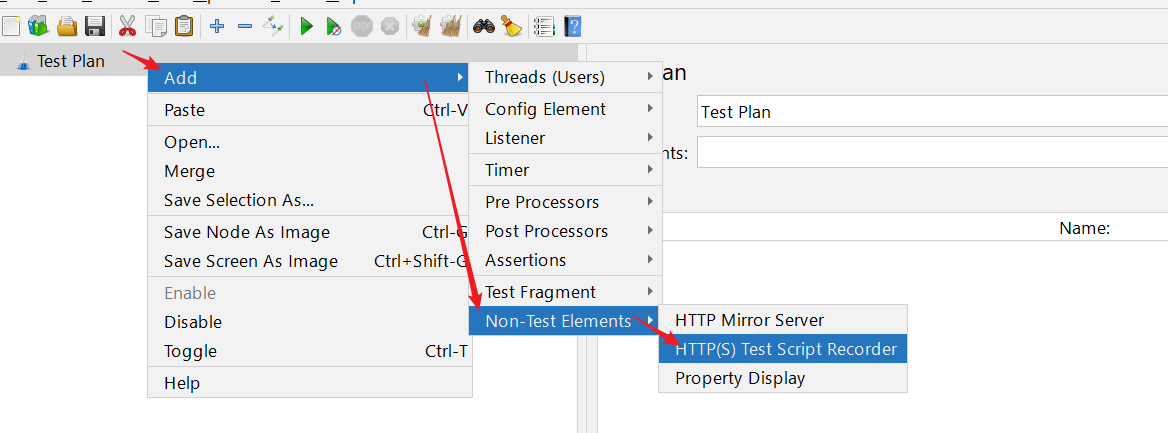Click the Search binoculars icon
This screenshot has height=433, width=1168.
pyautogui.click(x=484, y=26)
